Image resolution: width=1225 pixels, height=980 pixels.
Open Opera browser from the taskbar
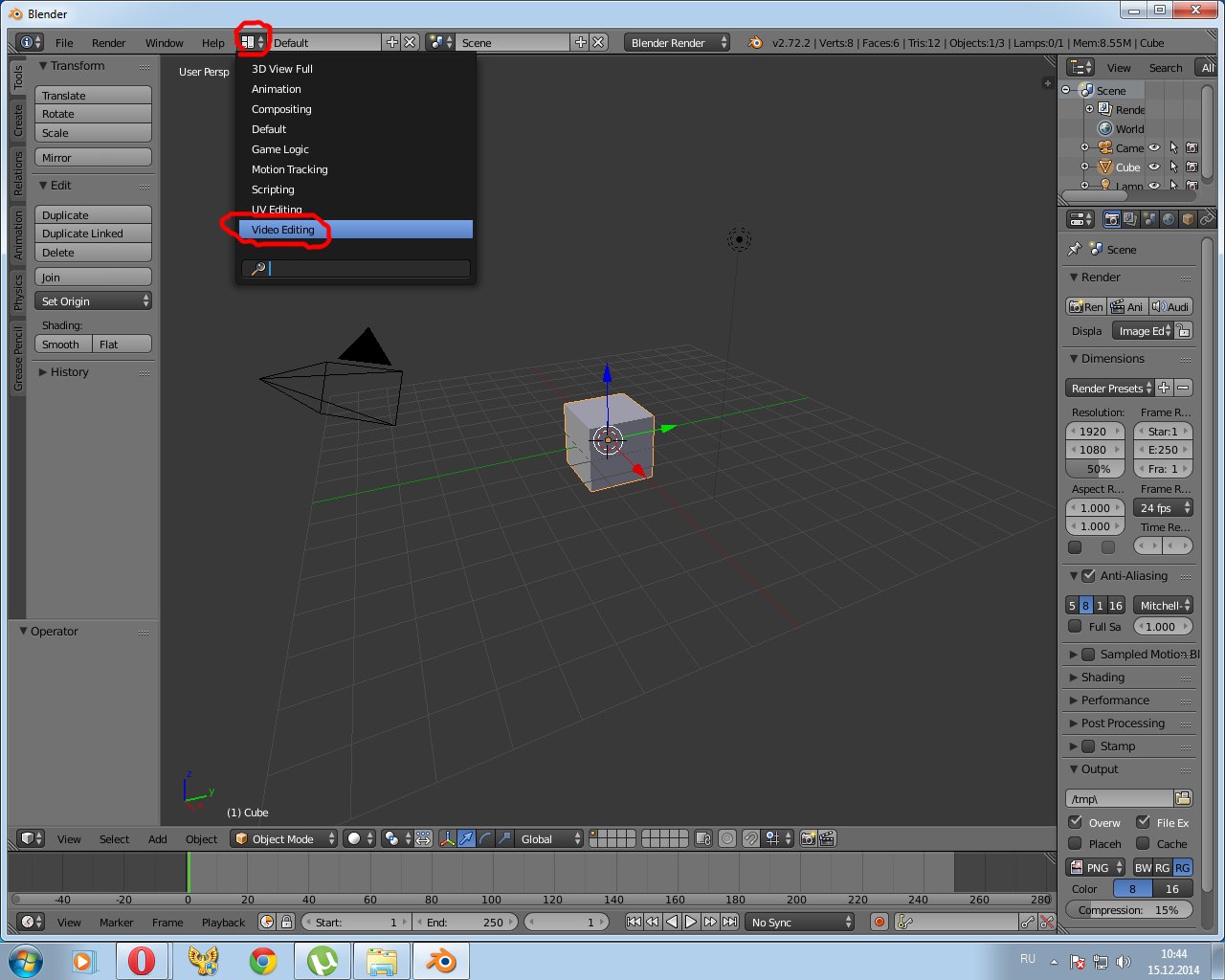coord(142,960)
